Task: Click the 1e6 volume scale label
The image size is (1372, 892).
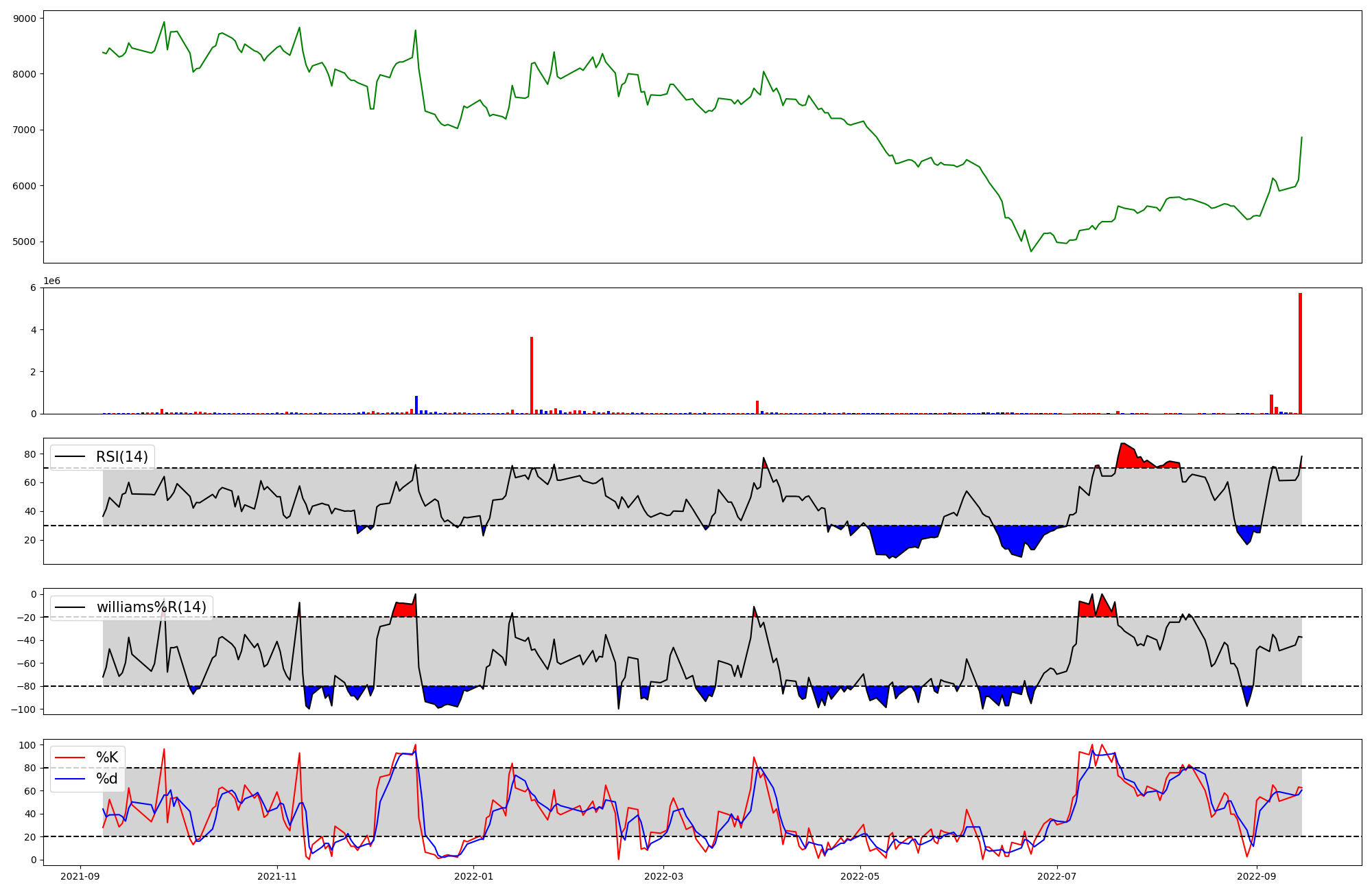Action: pyautogui.click(x=51, y=281)
